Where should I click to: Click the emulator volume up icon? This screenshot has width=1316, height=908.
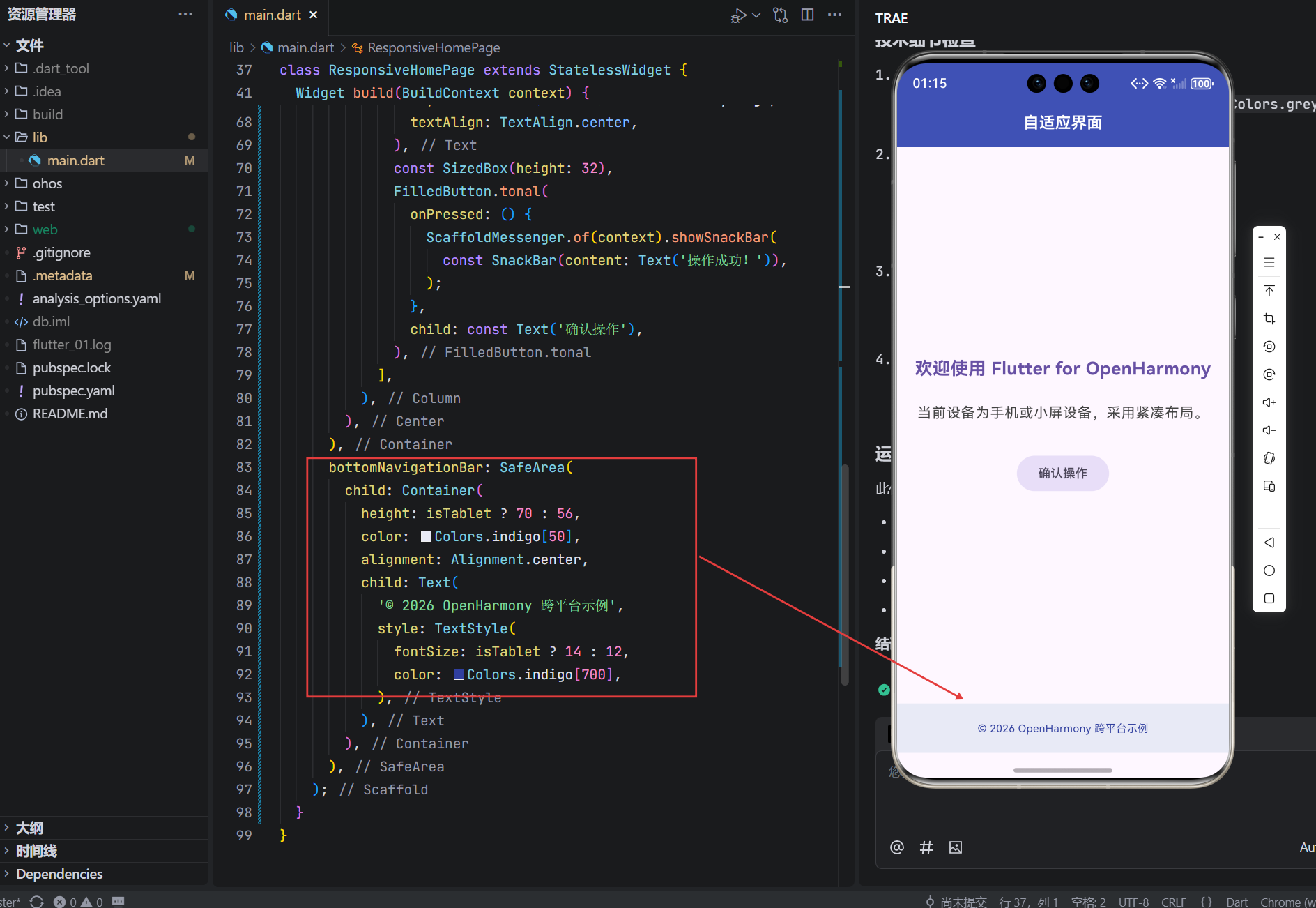tap(1269, 402)
